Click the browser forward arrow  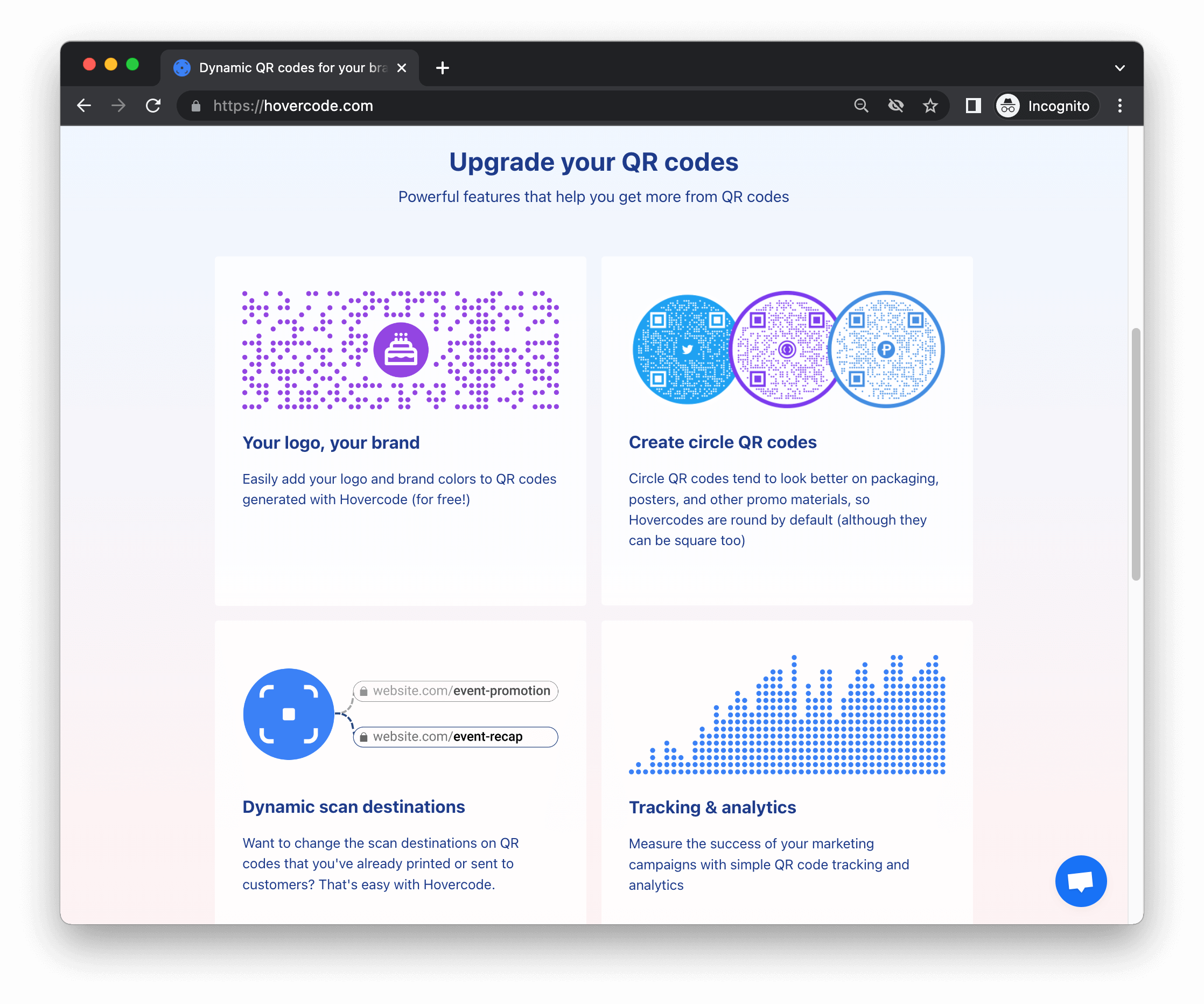[x=118, y=106]
